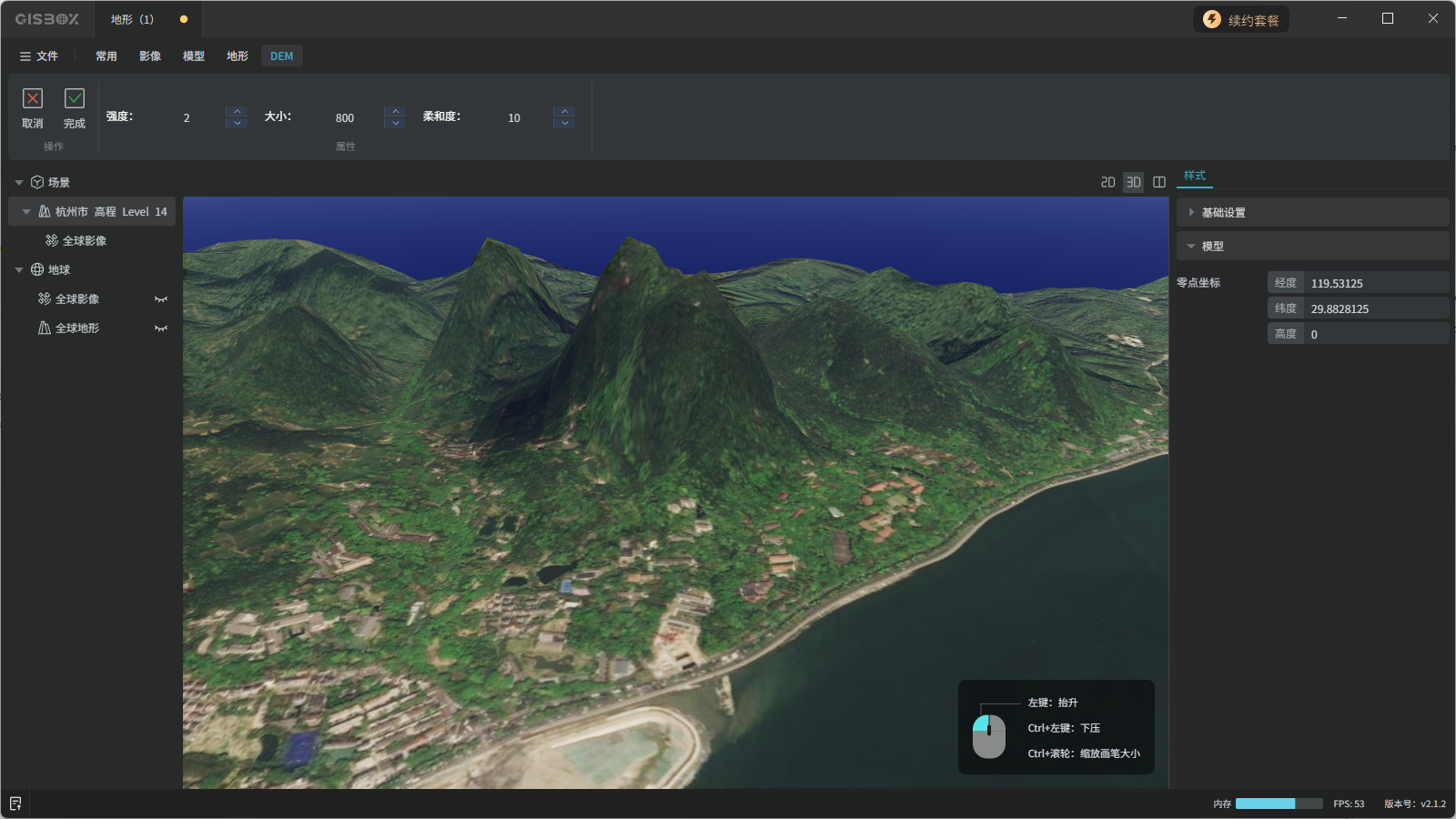The image size is (1456, 819).
Task: Click the Cancel (取消) icon
Action: pyautogui.click(x=33, y=98)
